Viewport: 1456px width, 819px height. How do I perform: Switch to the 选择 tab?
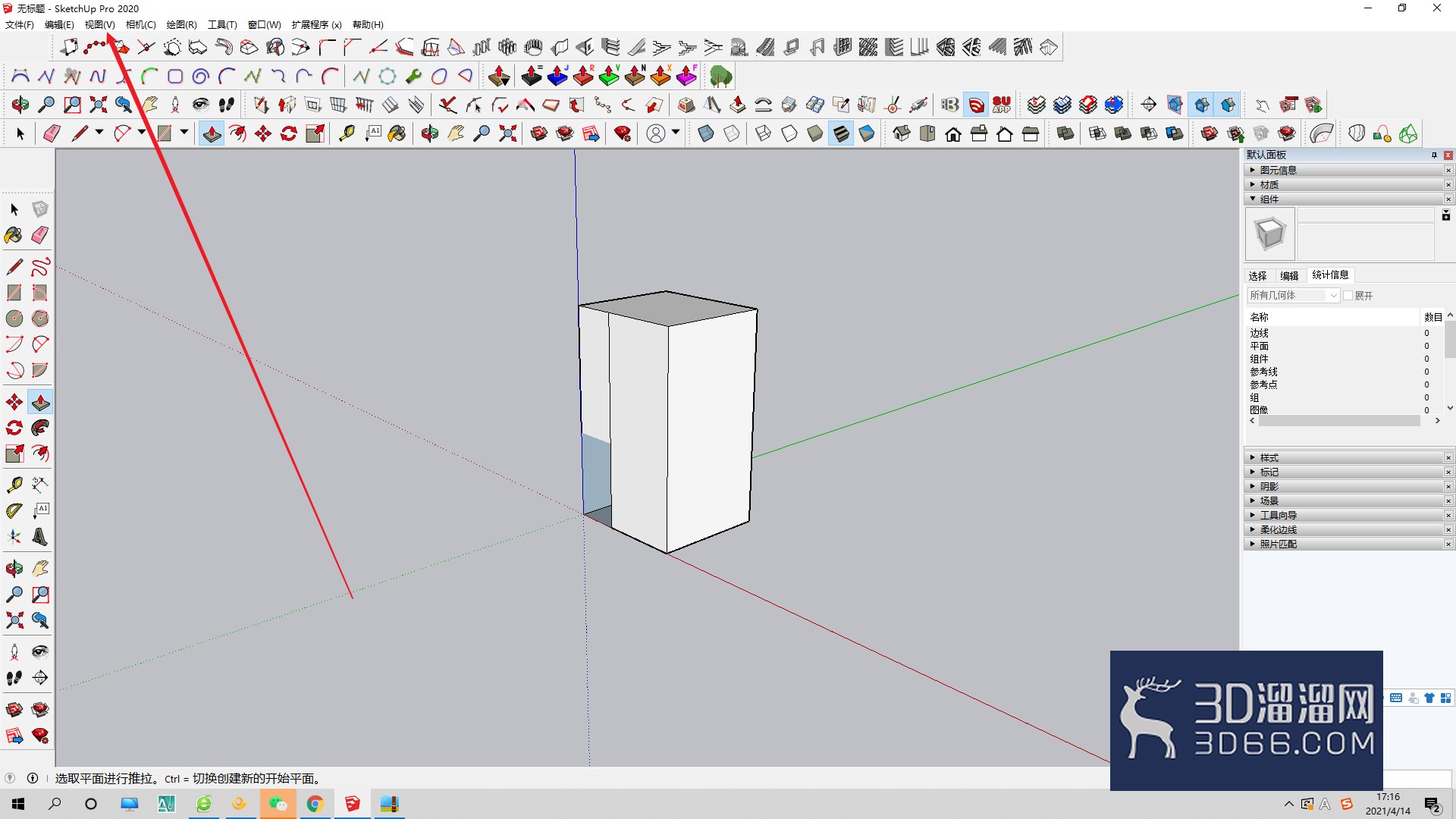(x=1257, y=275)
